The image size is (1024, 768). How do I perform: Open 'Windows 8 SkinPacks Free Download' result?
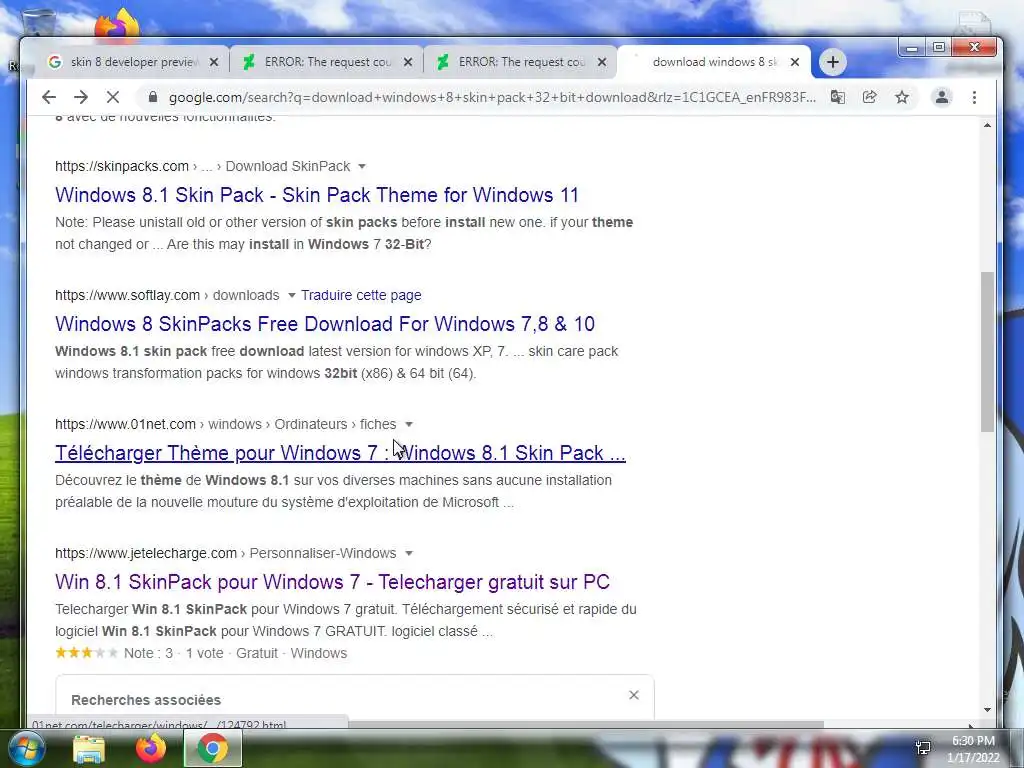click(325, 324)
